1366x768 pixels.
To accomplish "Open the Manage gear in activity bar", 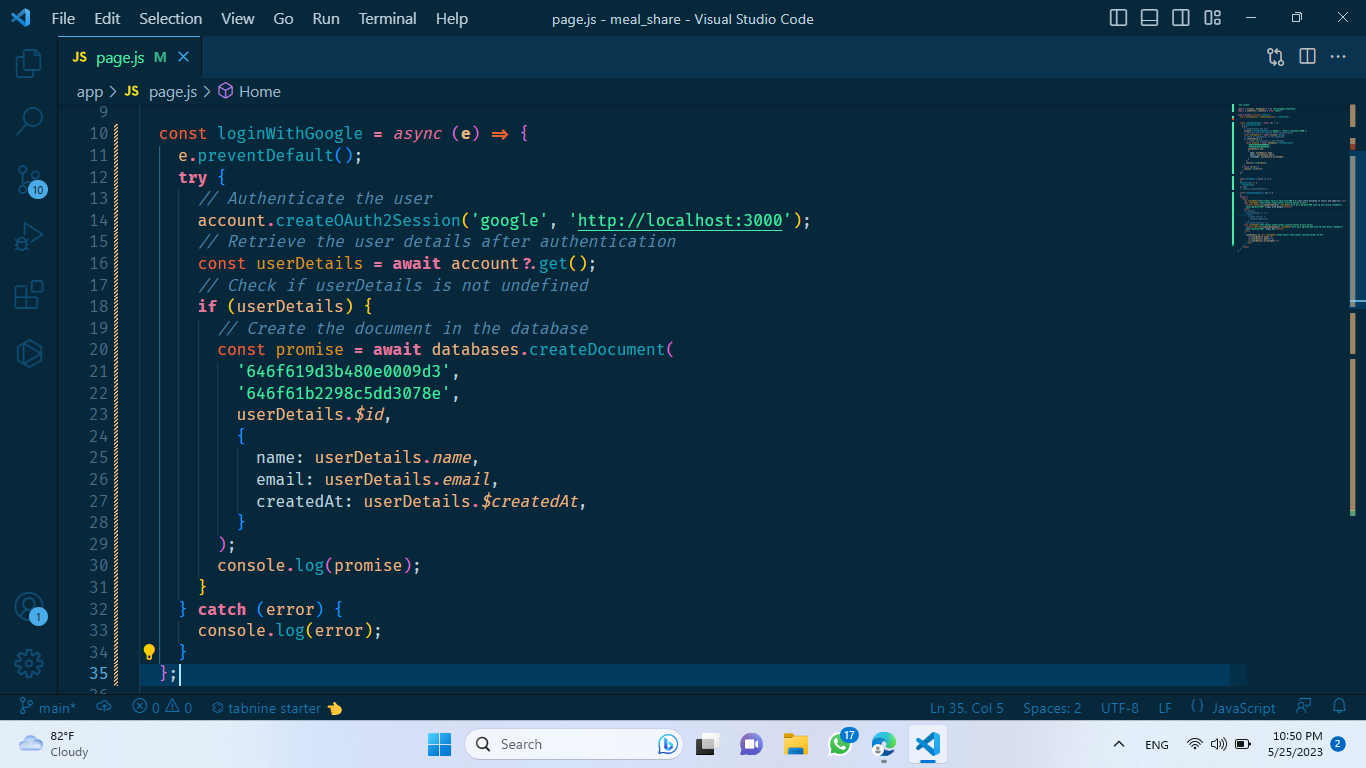I will (x=29, y=663).
